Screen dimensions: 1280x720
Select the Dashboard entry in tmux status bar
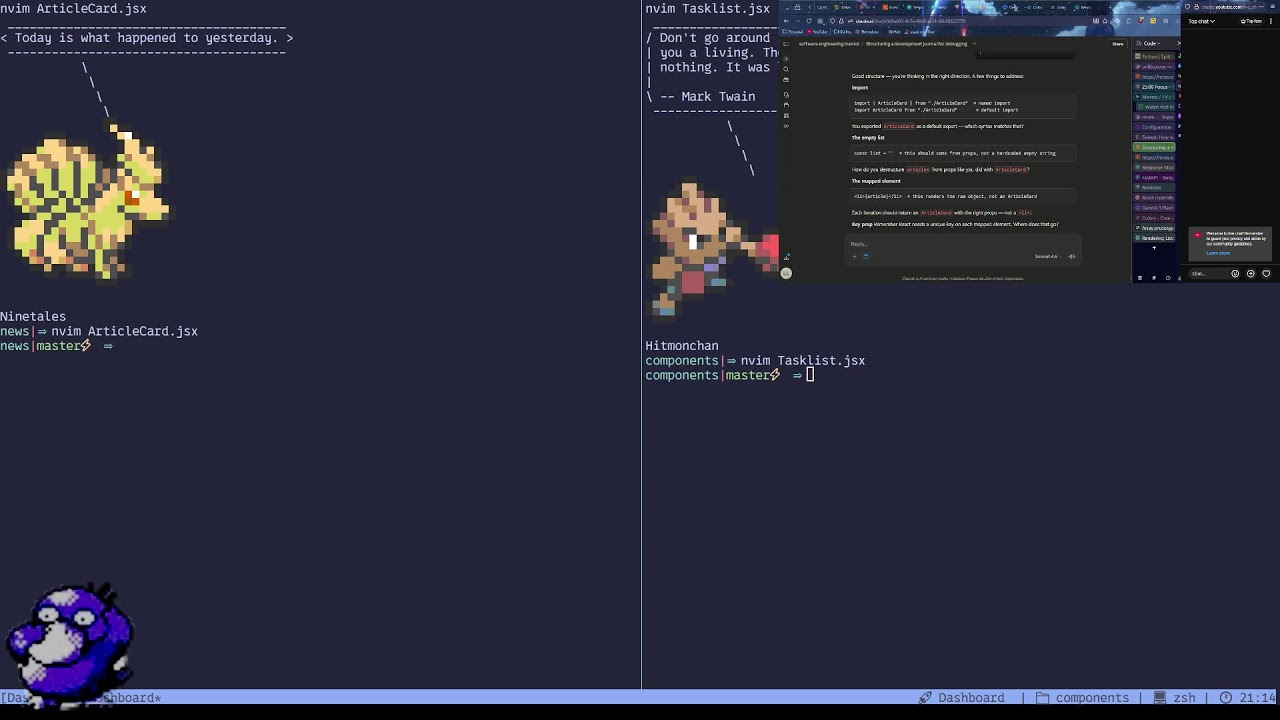[962, 698]
